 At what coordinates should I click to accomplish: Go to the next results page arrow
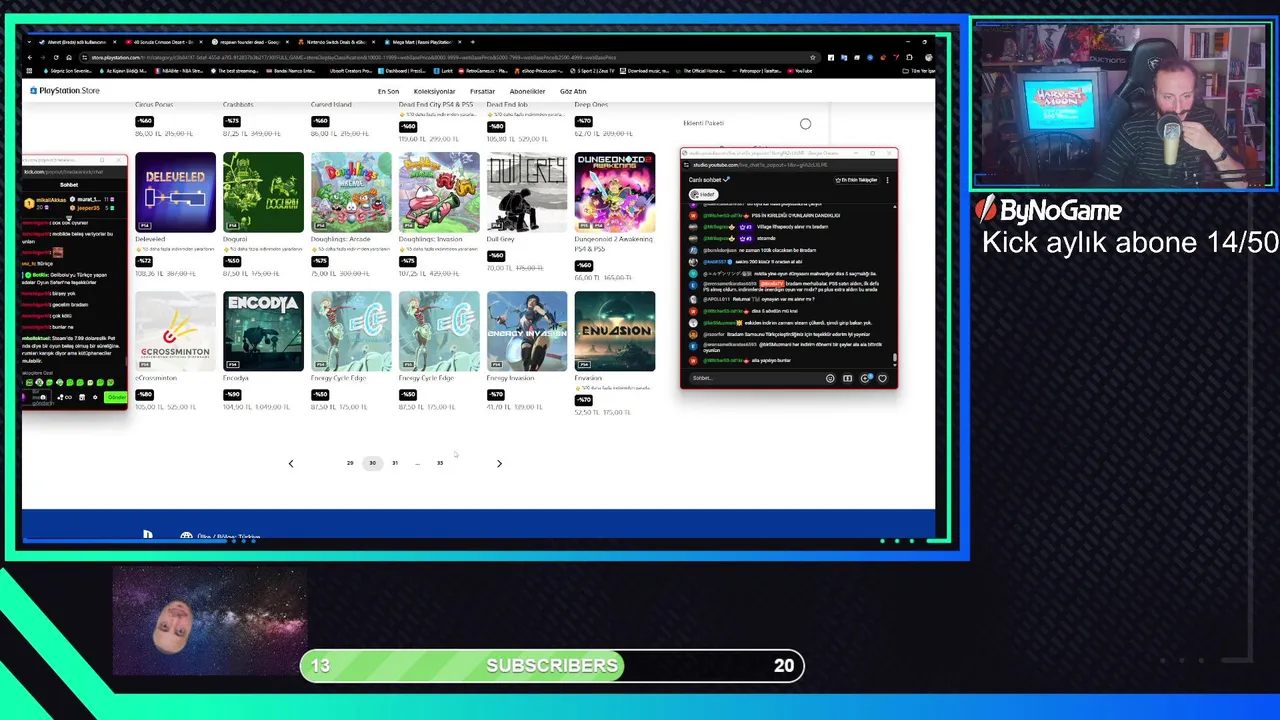click(x=499, y=463)
